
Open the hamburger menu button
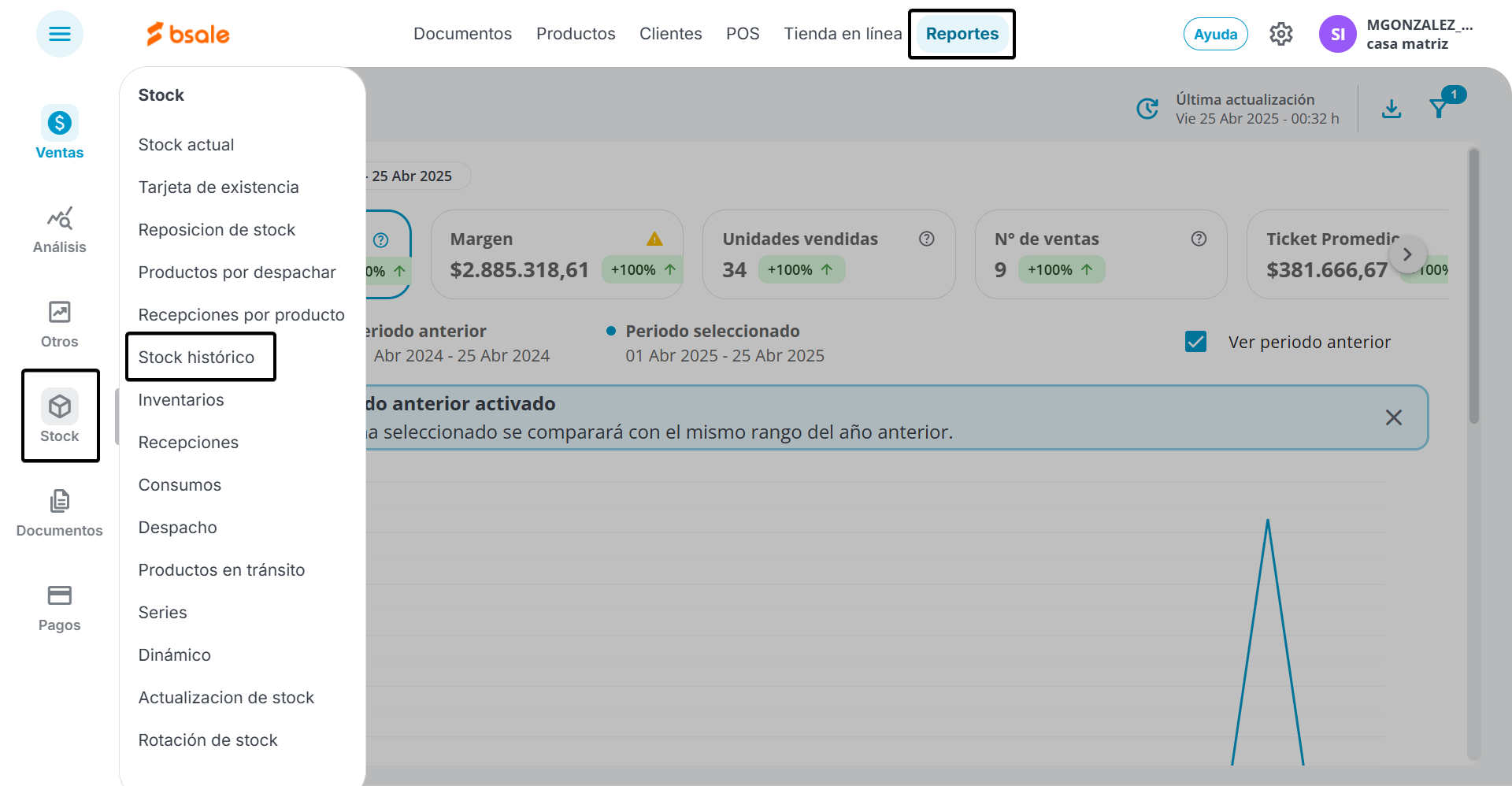click(60, 34)
